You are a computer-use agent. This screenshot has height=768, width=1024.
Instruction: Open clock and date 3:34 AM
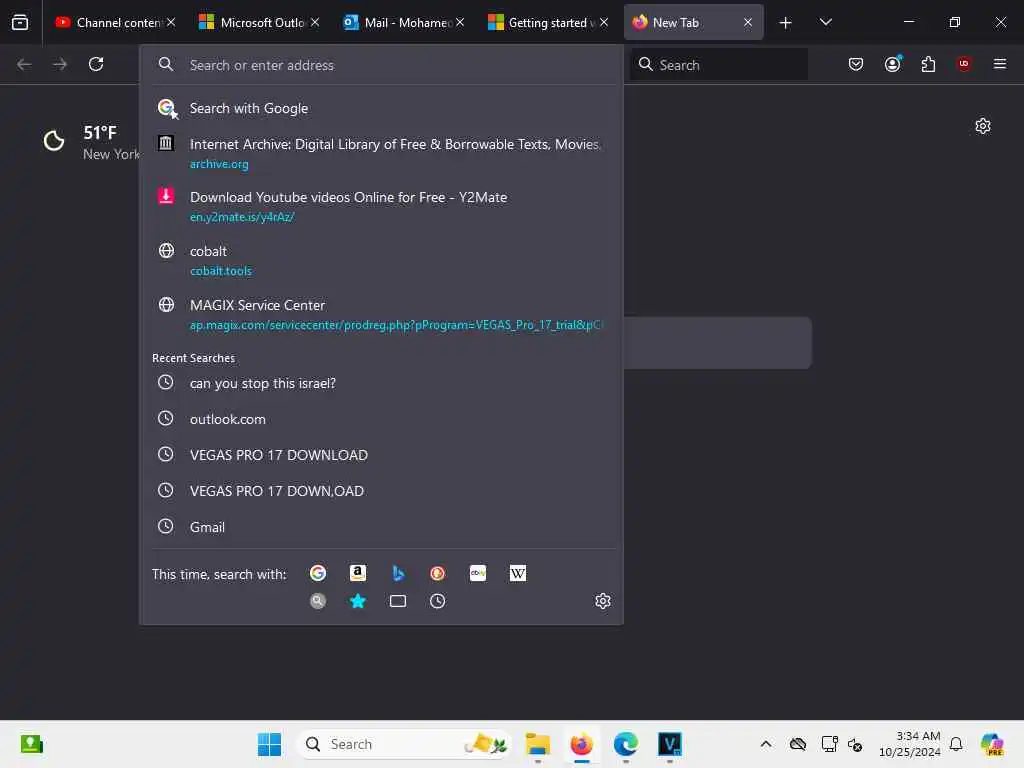pos(910,744)
